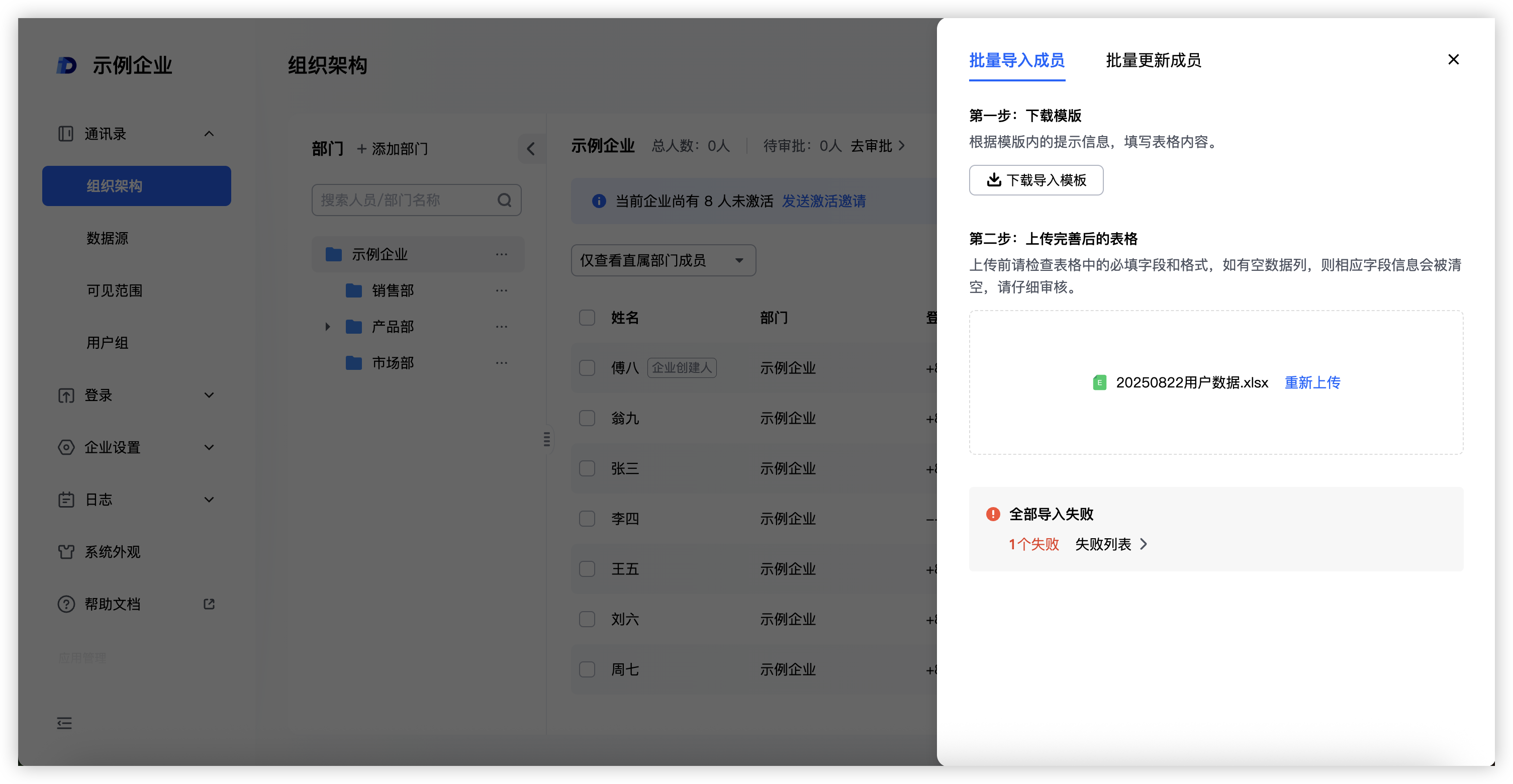
Task: Select the checkbox for 周七
Action: tap(587, 669)
